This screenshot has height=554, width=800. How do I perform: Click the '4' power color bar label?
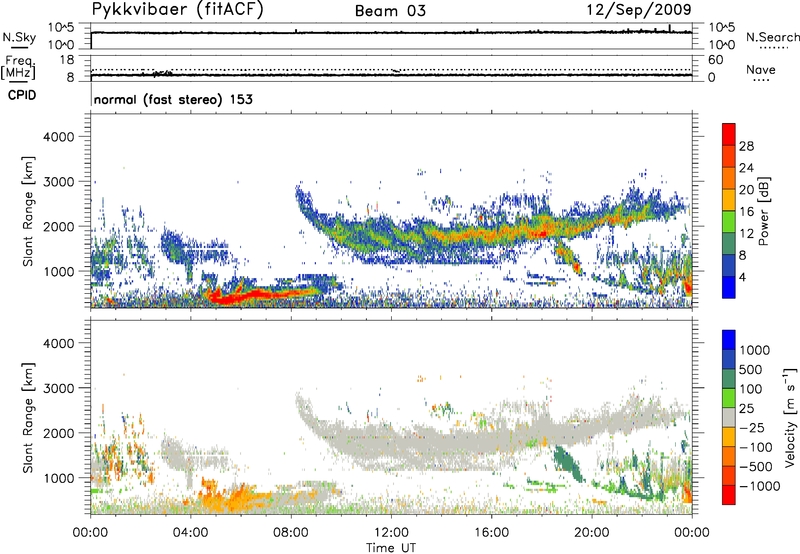pos(743,278)
